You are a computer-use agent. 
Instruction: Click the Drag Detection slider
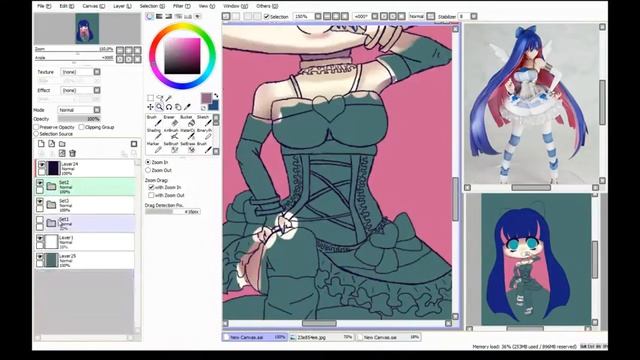point(173,212)
